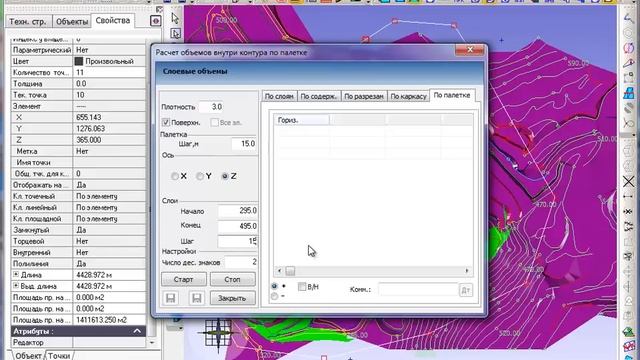Click the gray ellipse icon in right toolbar
The image size is (640, 360).
629,108
